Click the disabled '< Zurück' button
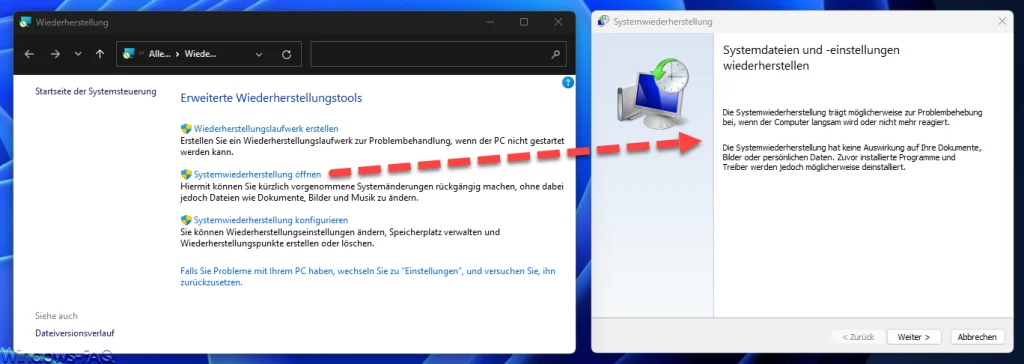Screen dimensions: 1024x364 coord(858,337)
